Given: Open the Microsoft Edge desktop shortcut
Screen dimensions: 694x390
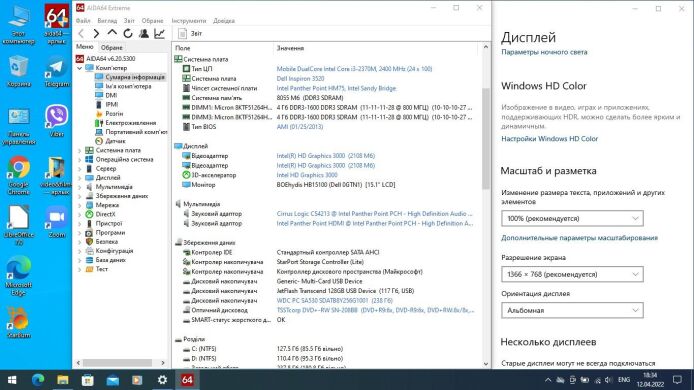Looking at the screenshot, I should (19, 275).
